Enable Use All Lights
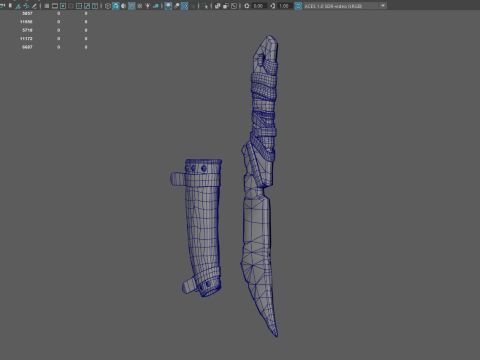 [148, 6]
